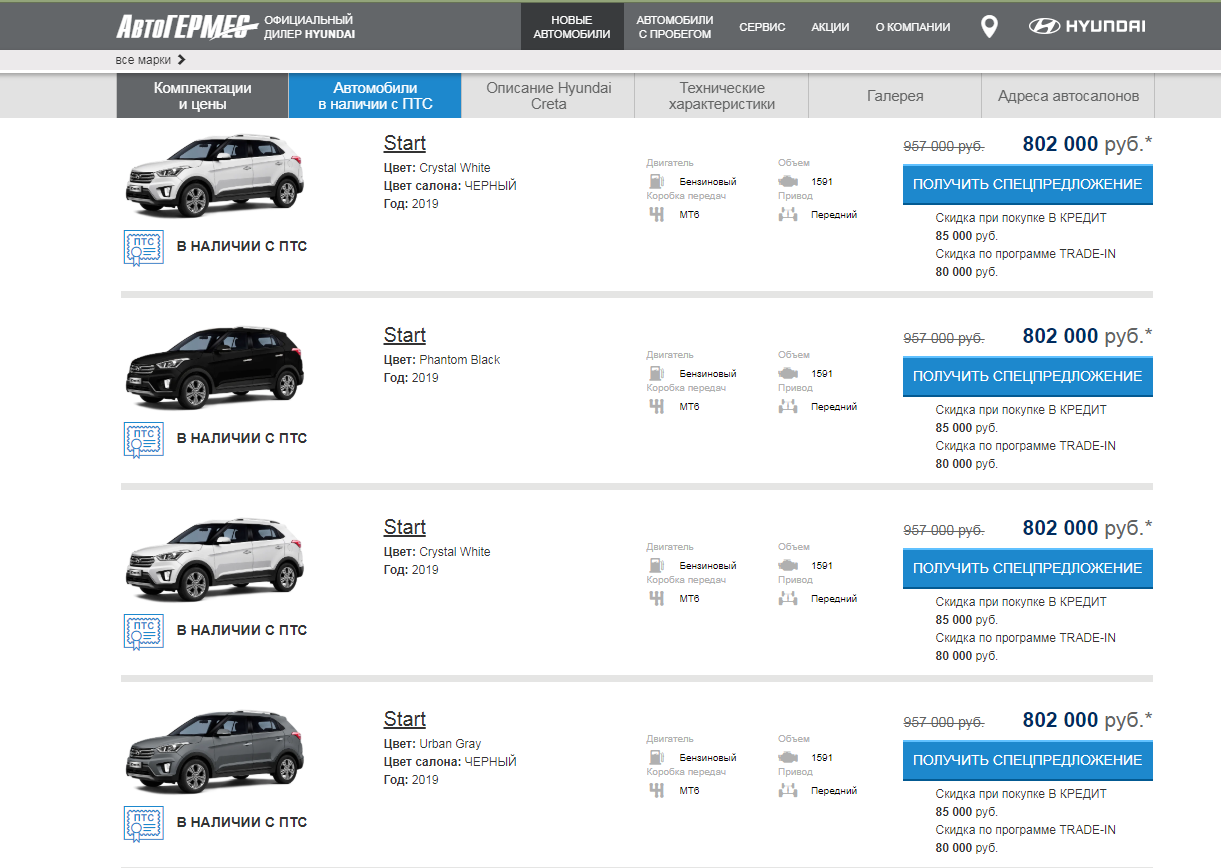Image resolution: width=1221 pixels, height=868 pixels.
Task: Click Получить спецпредложение for first white car
Action: coord(1028,184)
